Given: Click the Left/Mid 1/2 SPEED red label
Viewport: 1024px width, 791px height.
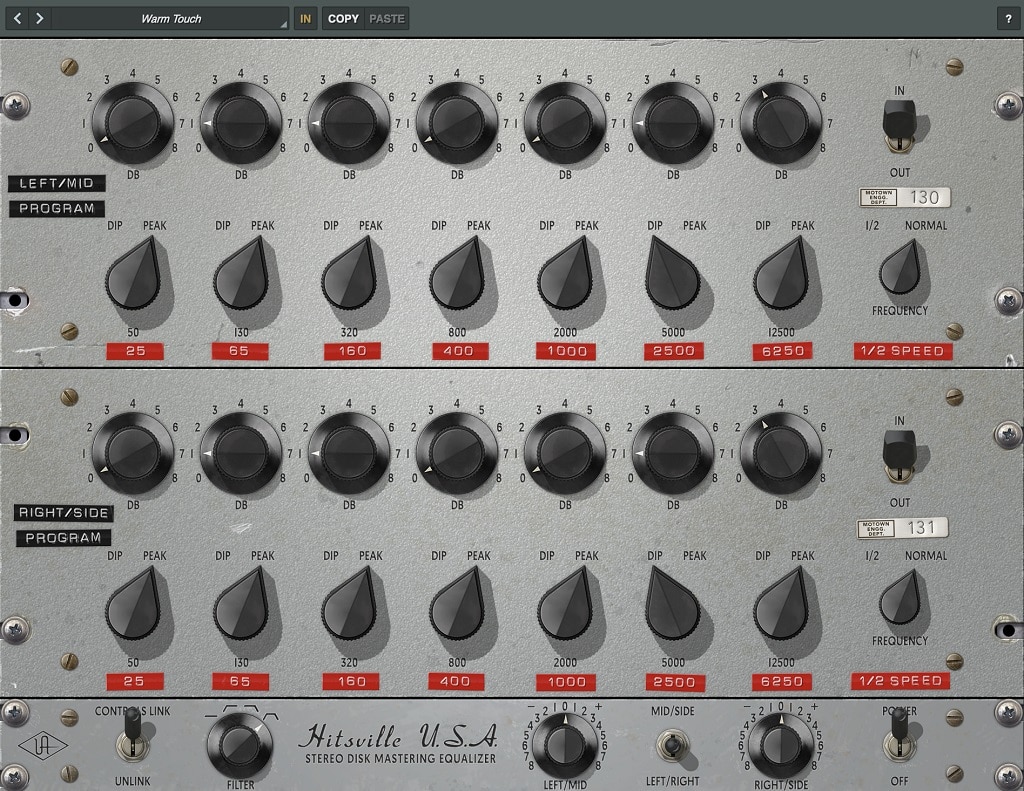Looking at the screenshot, I should click(x=903, y=351).
